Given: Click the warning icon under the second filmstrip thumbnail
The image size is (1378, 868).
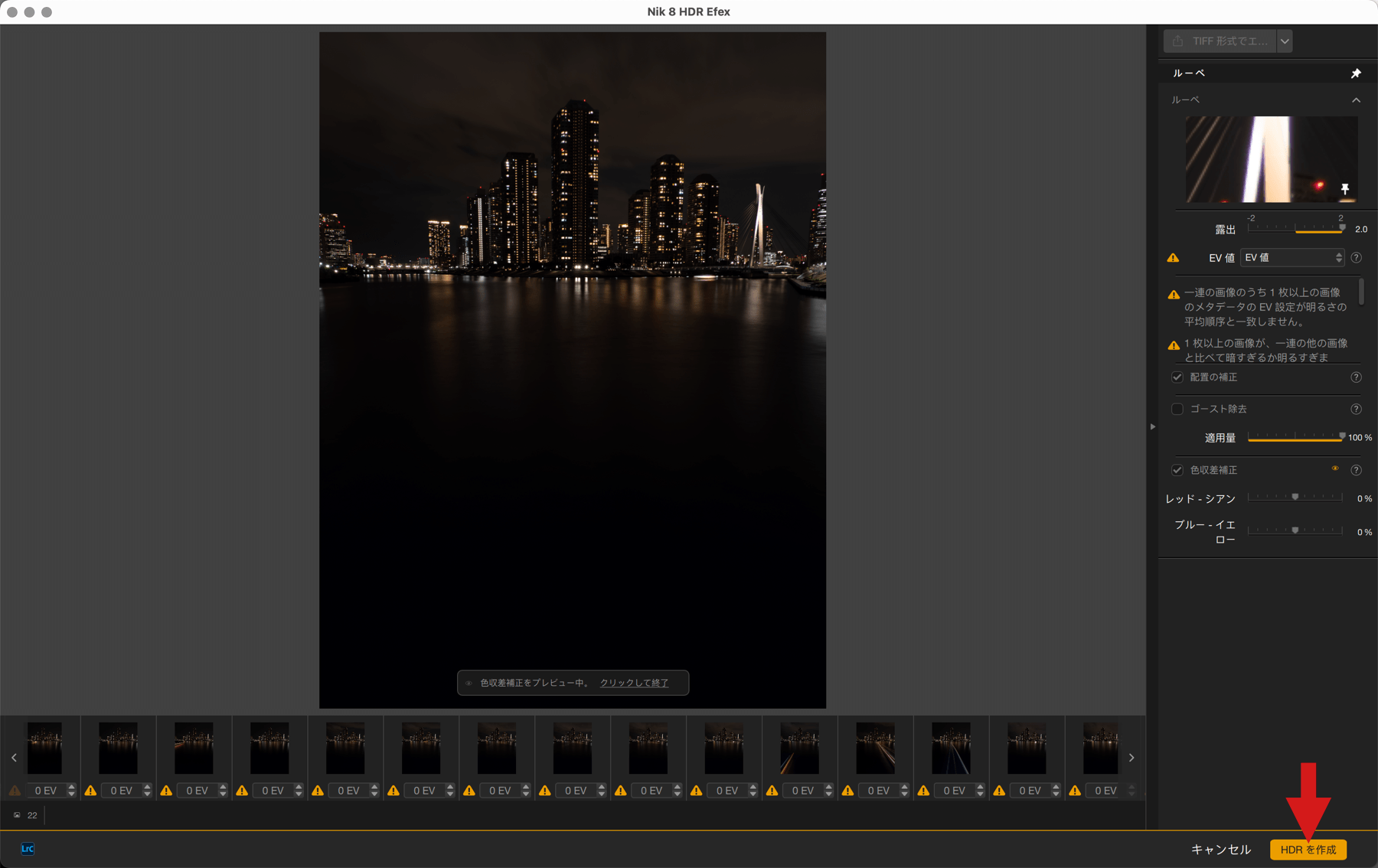Looking at the screenshot, I should (90, 791).
